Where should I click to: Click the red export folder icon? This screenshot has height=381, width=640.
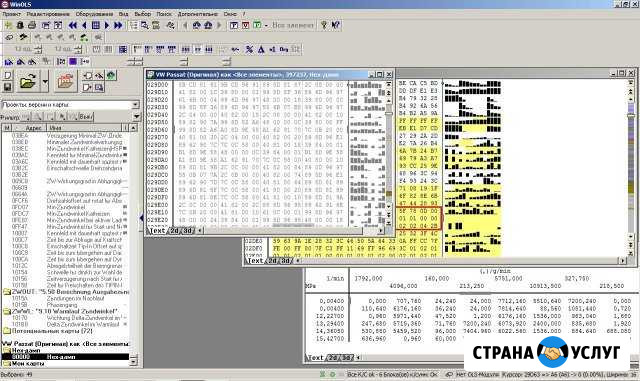pyautogui.click(x=65, y=80)
